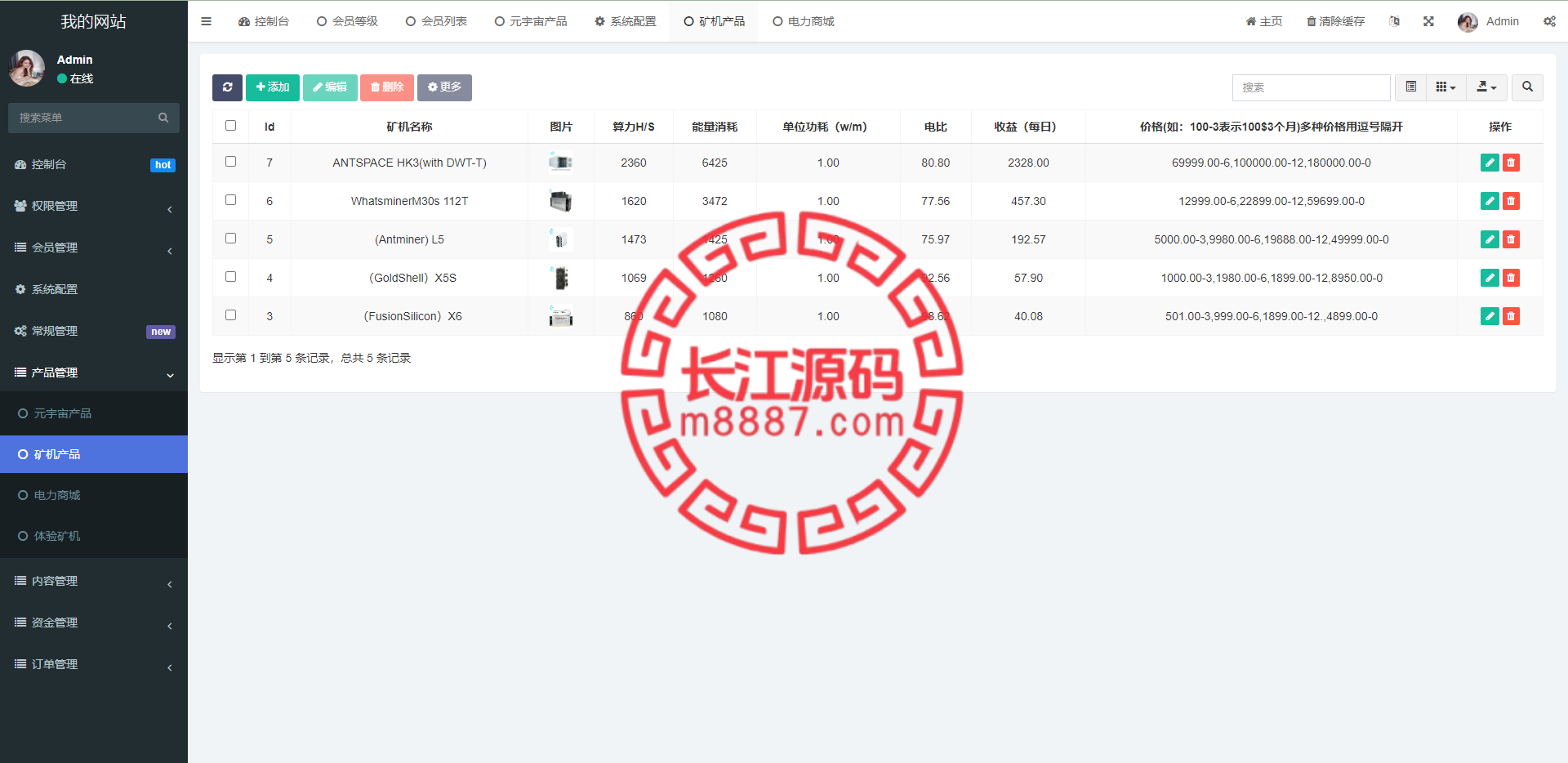This screenshot has height=763, width=1568.
Task: Check the row checkbox for Id 5
Action: tap(230, 239)
